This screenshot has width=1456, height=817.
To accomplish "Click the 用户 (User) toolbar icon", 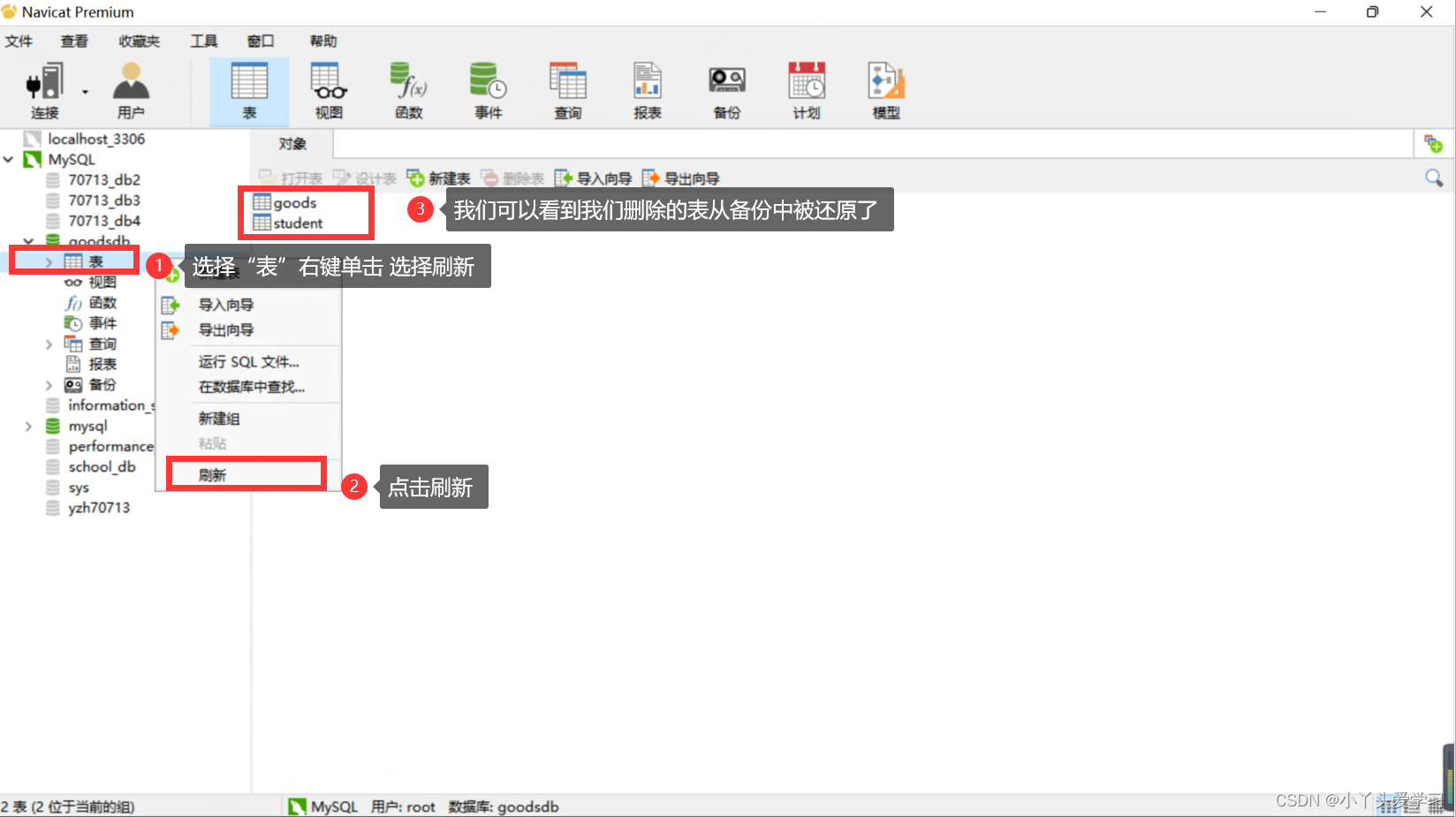I will point(131,91).
